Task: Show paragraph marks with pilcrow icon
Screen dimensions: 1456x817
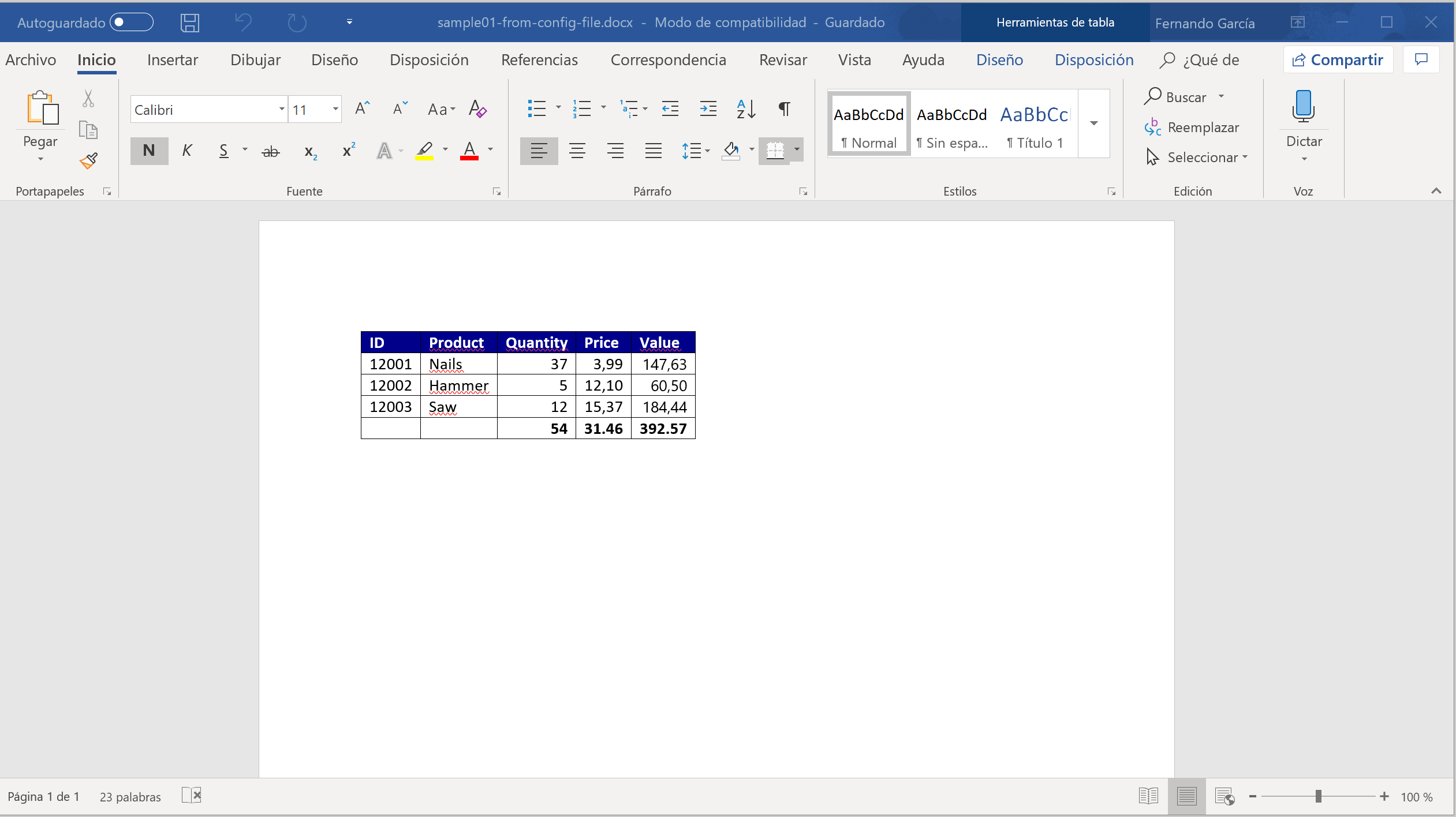Action: [x=784, y=108]
